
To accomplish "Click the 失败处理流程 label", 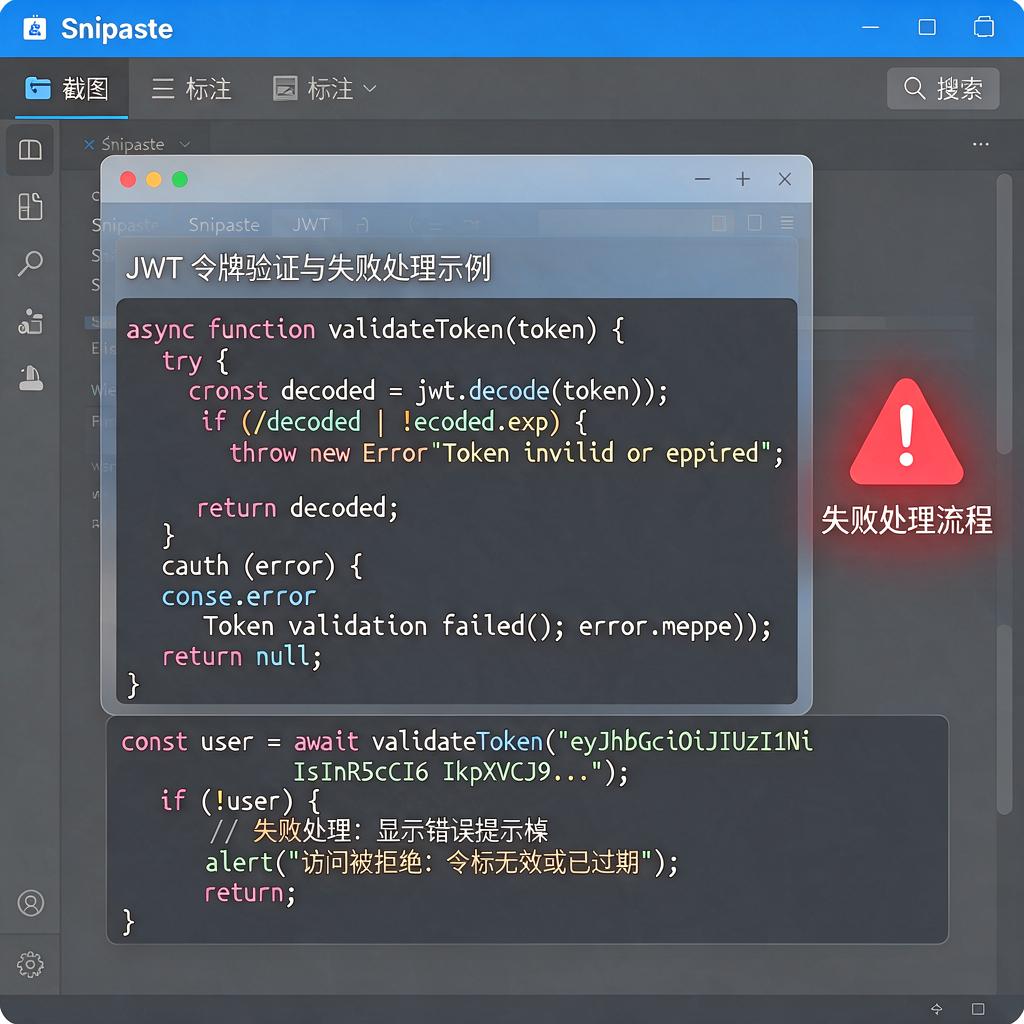I will click(906, 520).
